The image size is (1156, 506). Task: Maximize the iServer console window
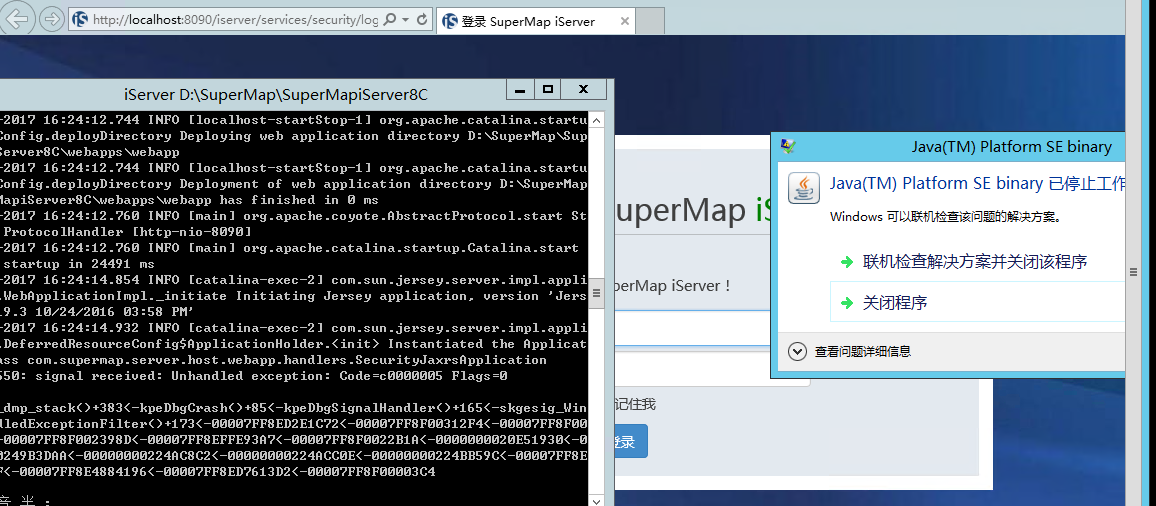547,89
